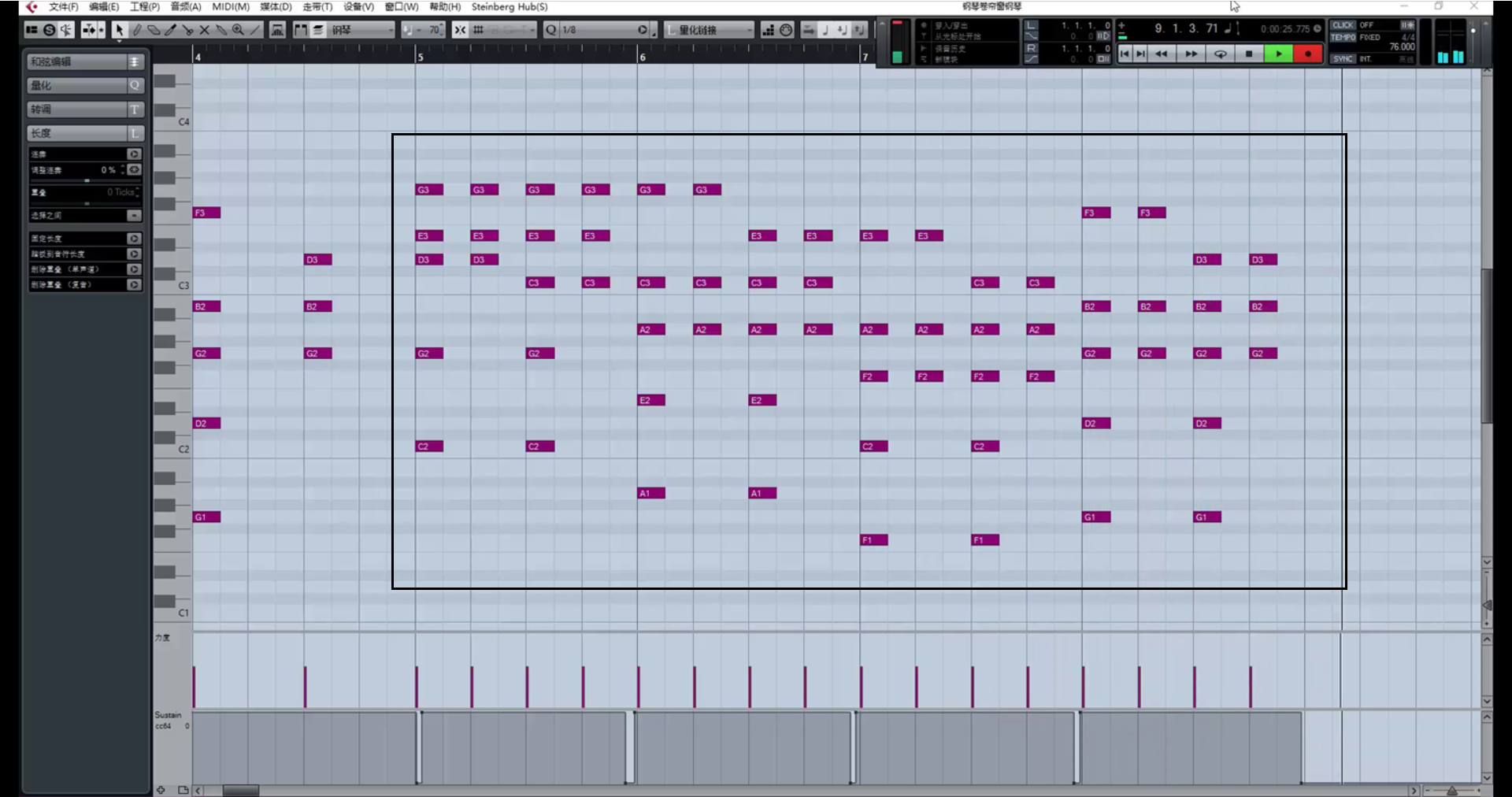Screen dimensions: 1512x797
Task: Toggle Snap to Zero Crossing icon
Action: 460,30
